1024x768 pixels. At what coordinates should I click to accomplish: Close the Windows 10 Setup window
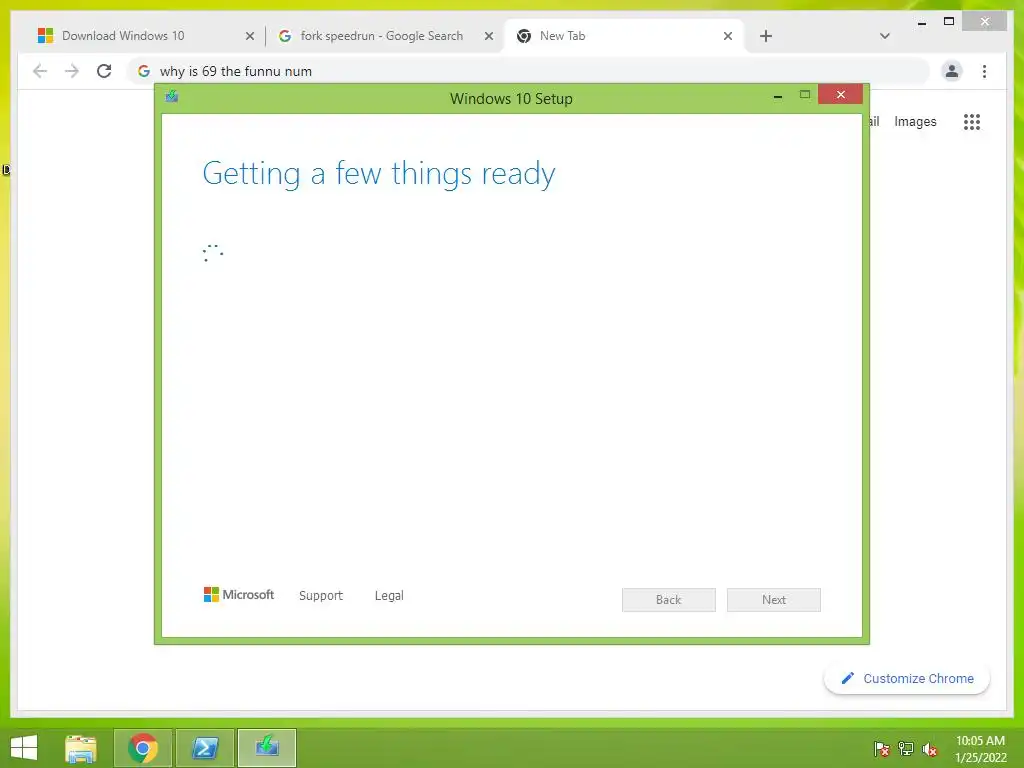point(840,95)
